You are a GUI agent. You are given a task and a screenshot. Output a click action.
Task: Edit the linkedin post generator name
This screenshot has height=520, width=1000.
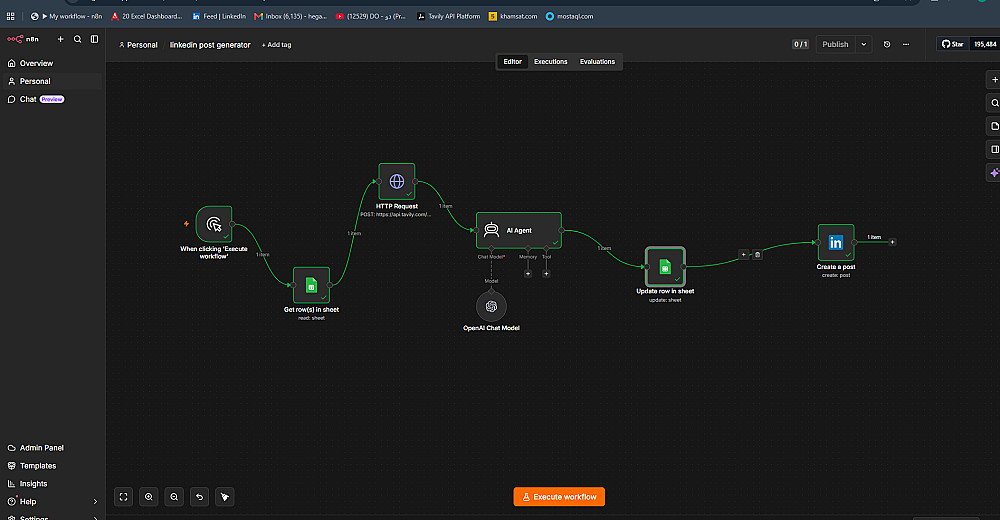pyautogui.click(x=210, y=45)
